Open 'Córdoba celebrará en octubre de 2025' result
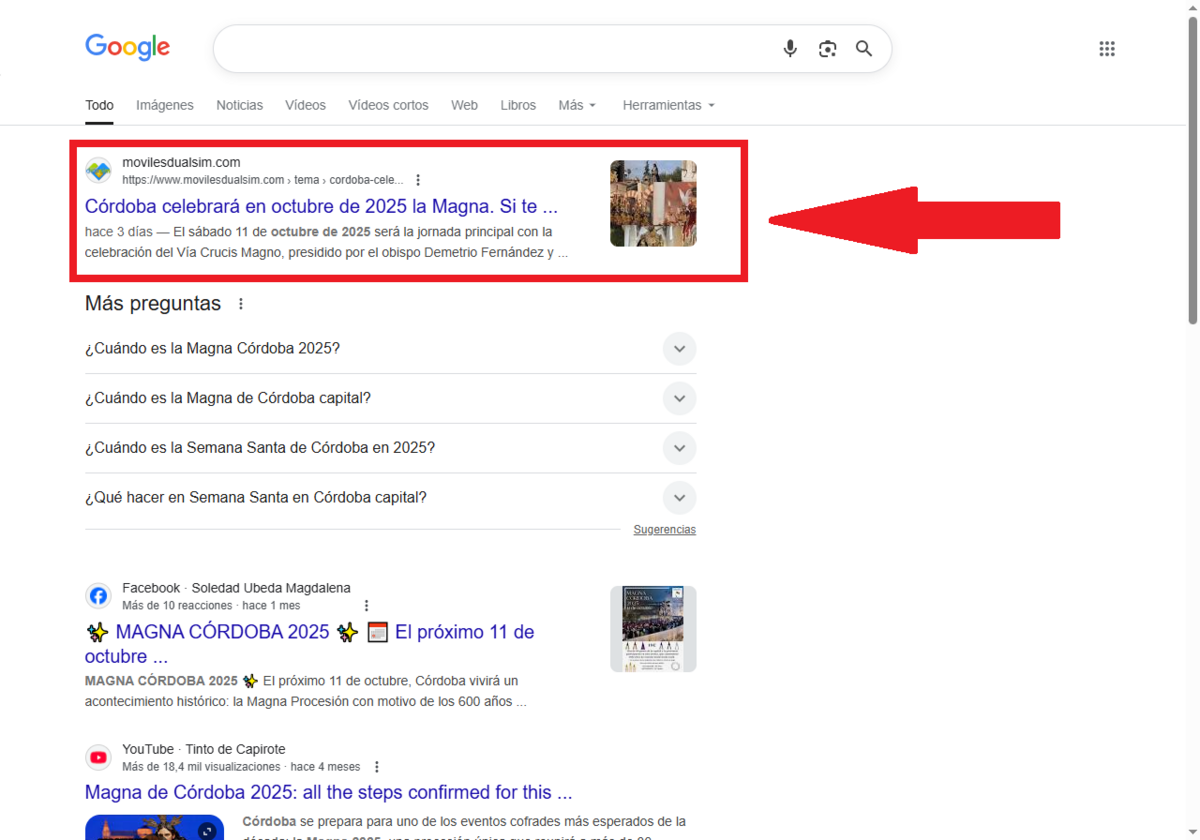 321,207
